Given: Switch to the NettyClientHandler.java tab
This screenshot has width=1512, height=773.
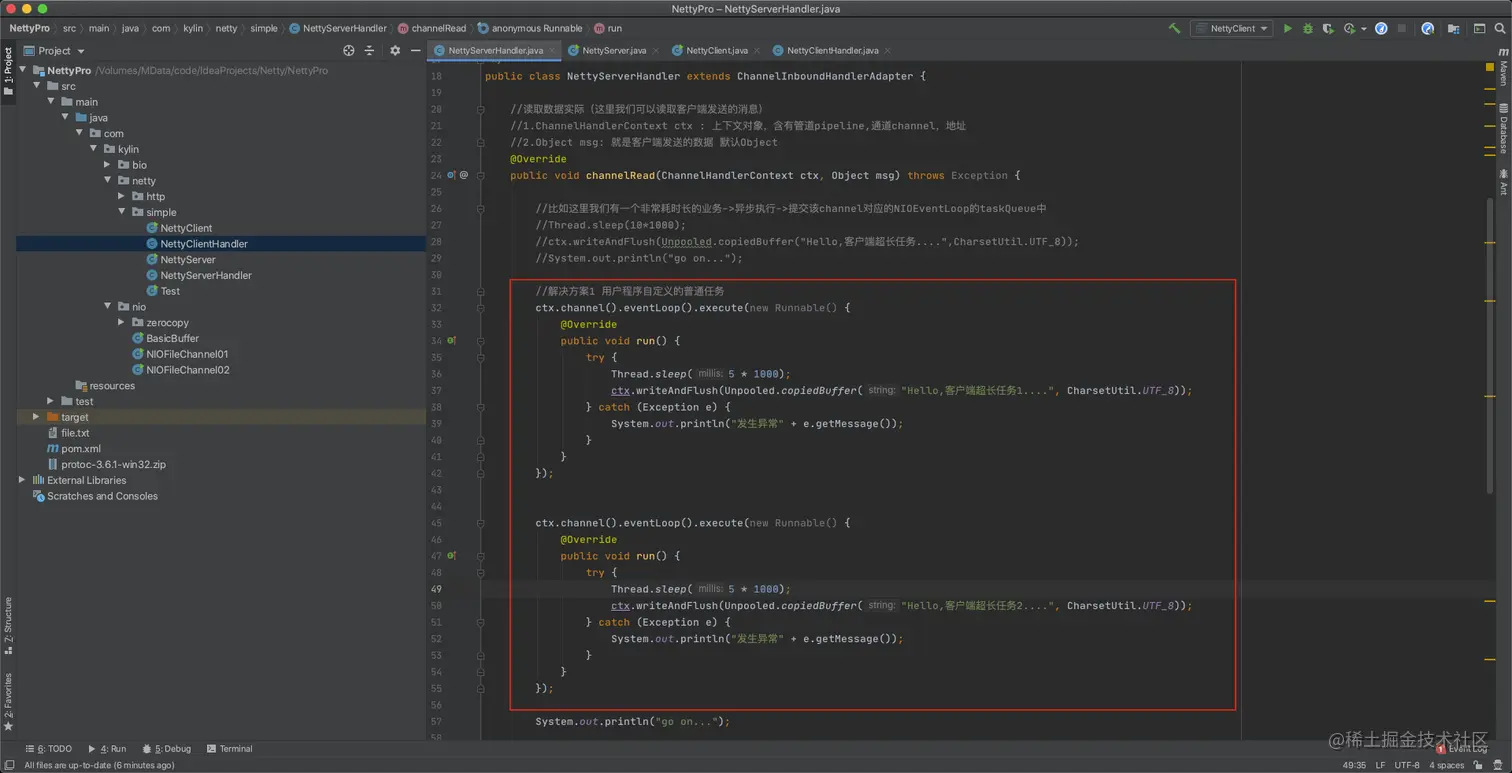Looking at the screenshot, I should (831, 50).
